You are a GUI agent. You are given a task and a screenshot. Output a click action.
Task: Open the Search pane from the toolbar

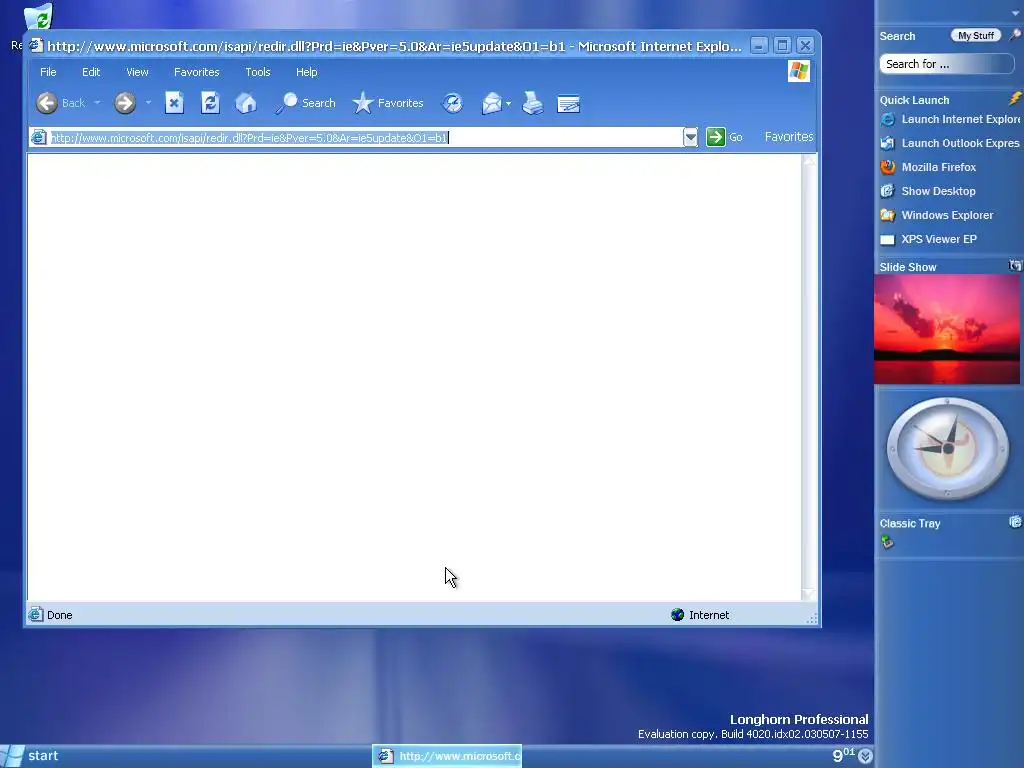coord(305,103)
